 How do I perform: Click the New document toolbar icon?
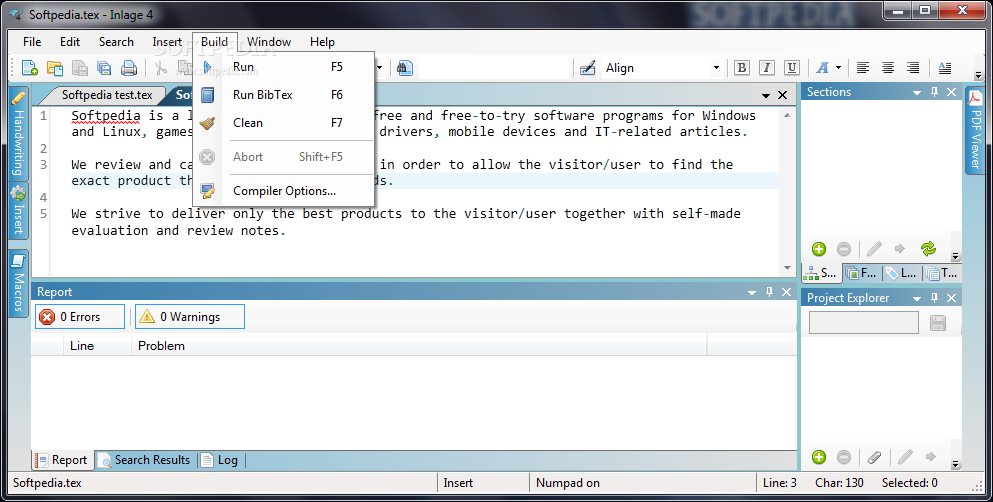[x=30, y=68]
